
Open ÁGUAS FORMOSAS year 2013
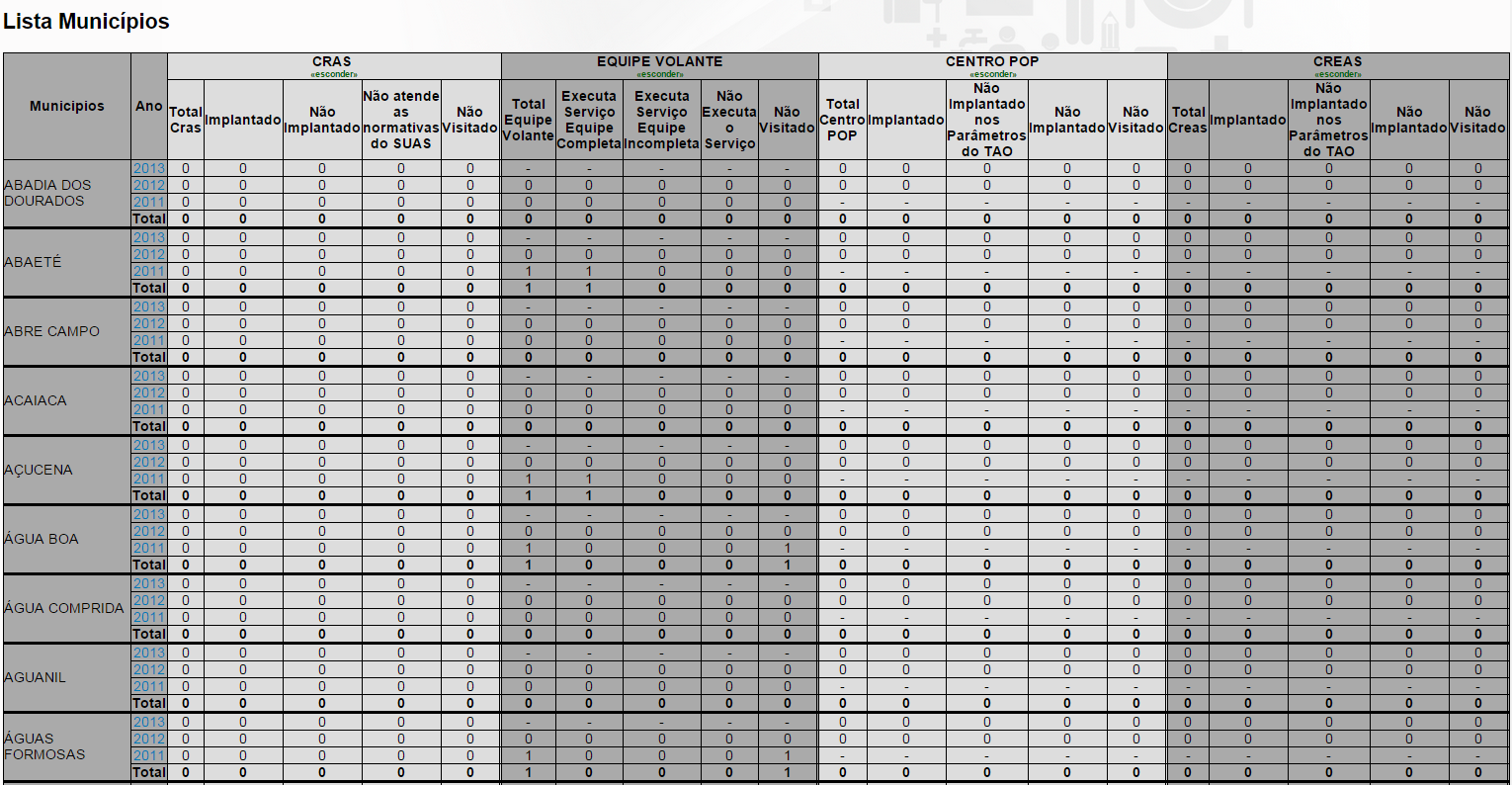point(149,723)
